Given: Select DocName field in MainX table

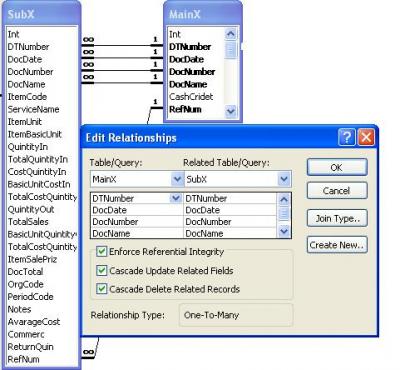Looking at the screenshot, I should [x=188, y=84].
